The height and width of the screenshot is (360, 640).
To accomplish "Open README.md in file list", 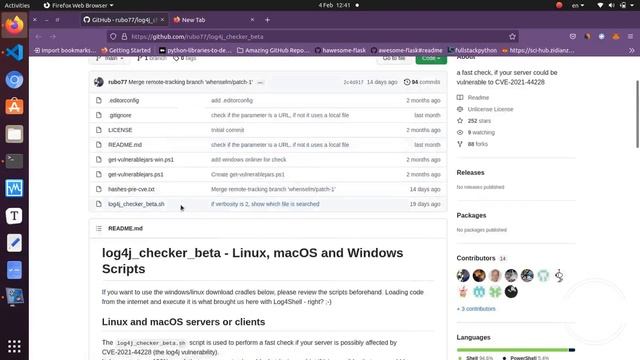I will [125, 145].
